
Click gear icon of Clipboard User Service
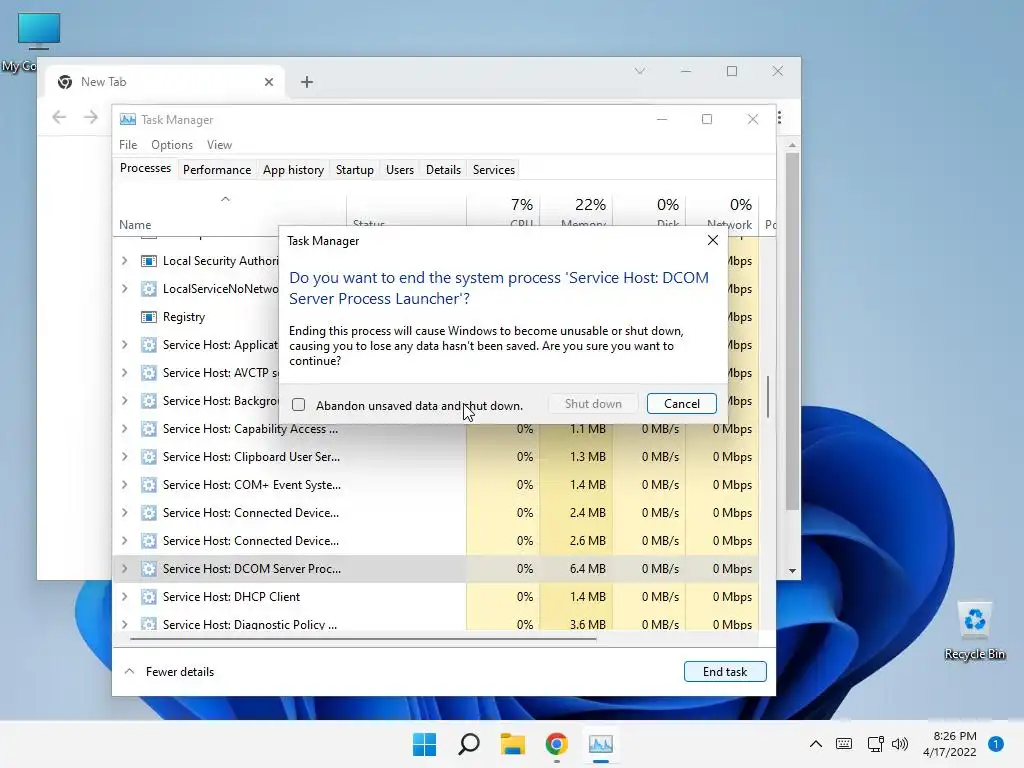149,457
